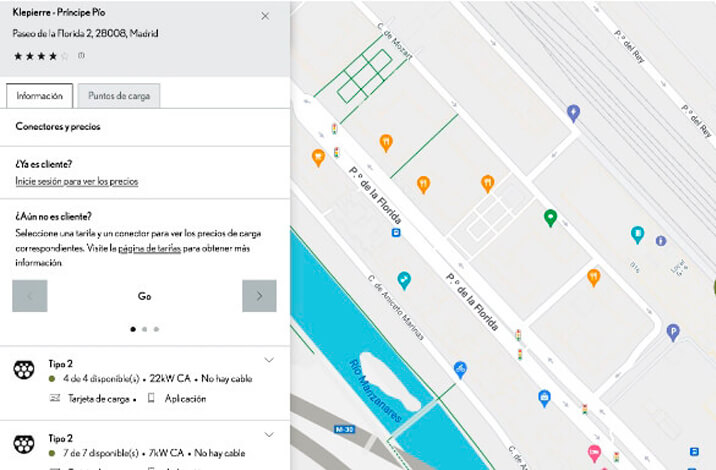The height and width of the screenshot is (470, 716).
Task: Expand the Tipo 2 22kW CA connector row
Action: [x=269, y=360]
